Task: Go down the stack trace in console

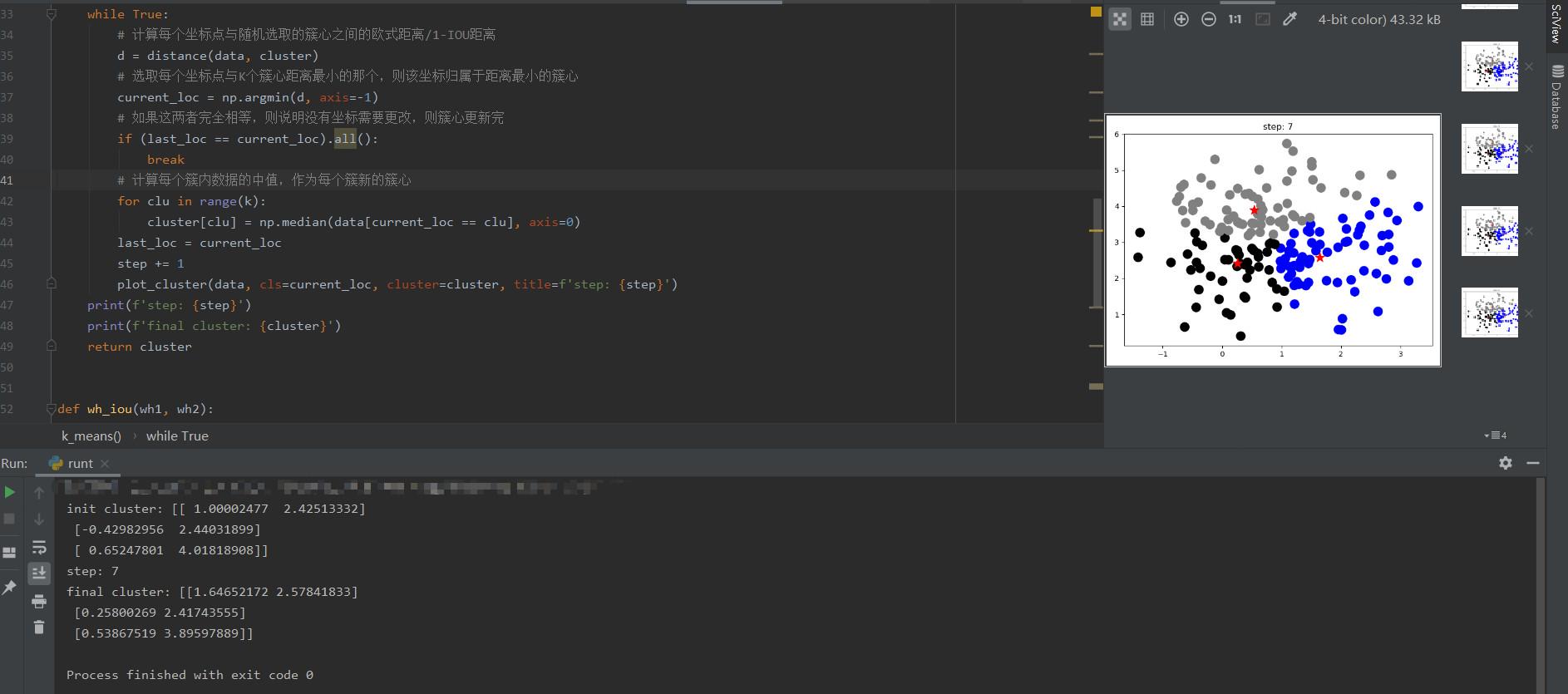Action: pyautogui.click(x=39, y=519)
